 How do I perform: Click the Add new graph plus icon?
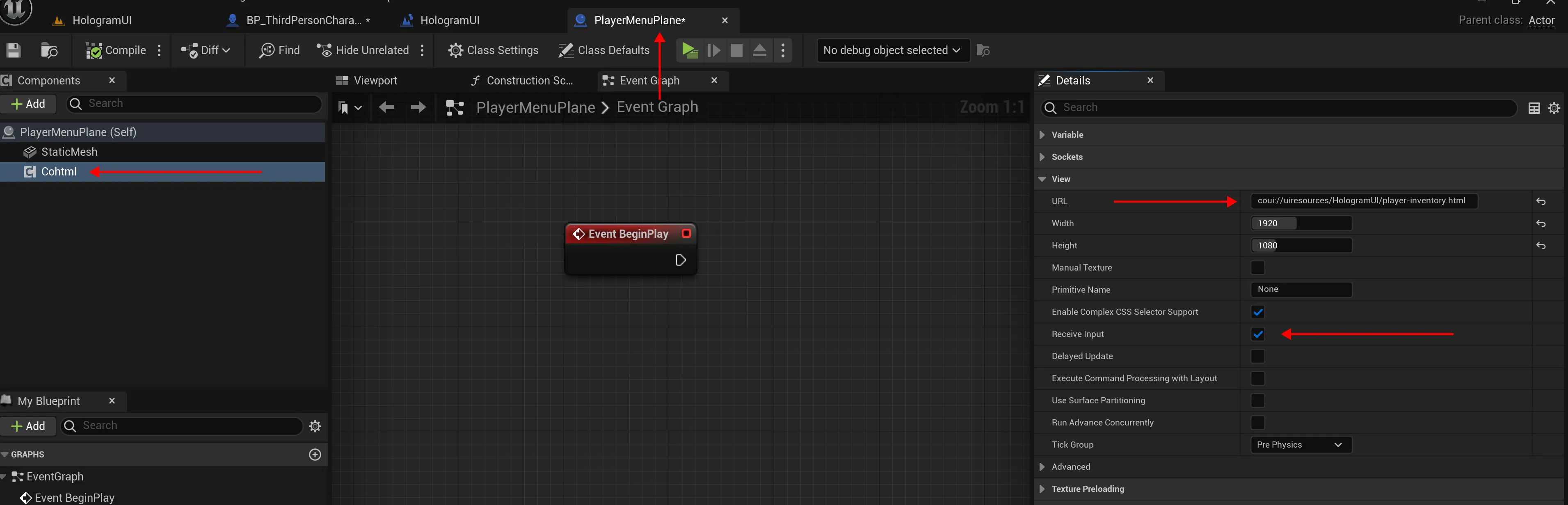click(315, 455)
